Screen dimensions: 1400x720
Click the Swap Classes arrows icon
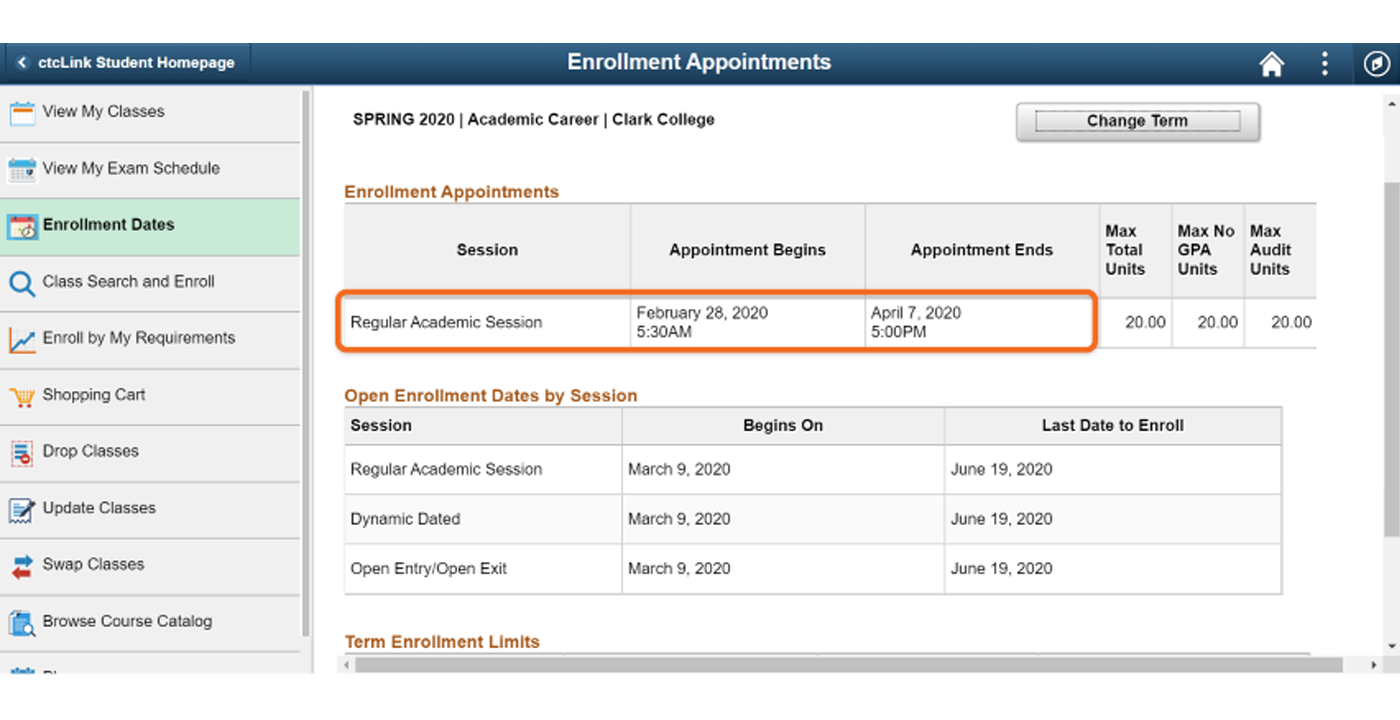coord(22,566)
